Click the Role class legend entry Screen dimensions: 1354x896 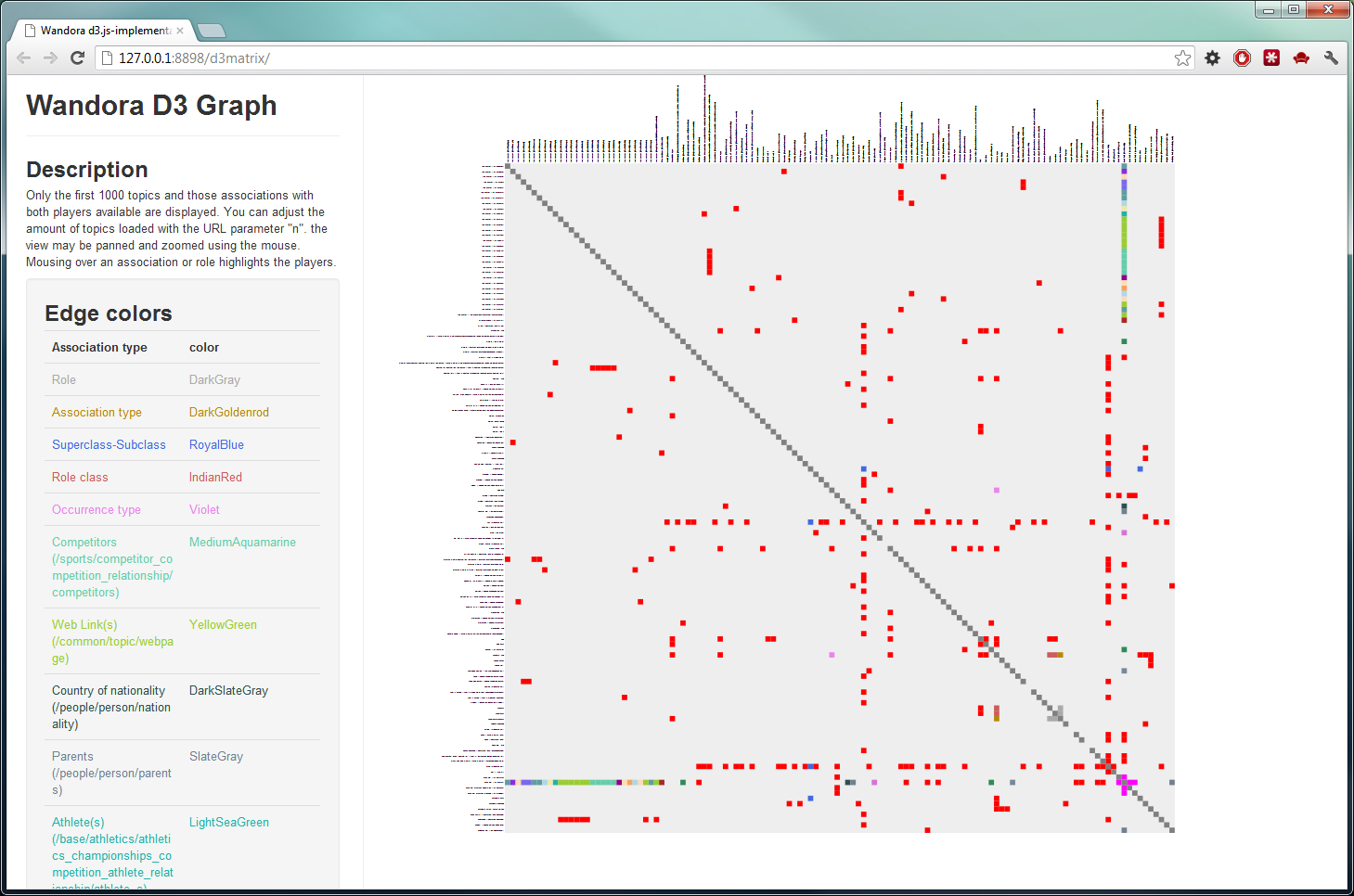80,478
